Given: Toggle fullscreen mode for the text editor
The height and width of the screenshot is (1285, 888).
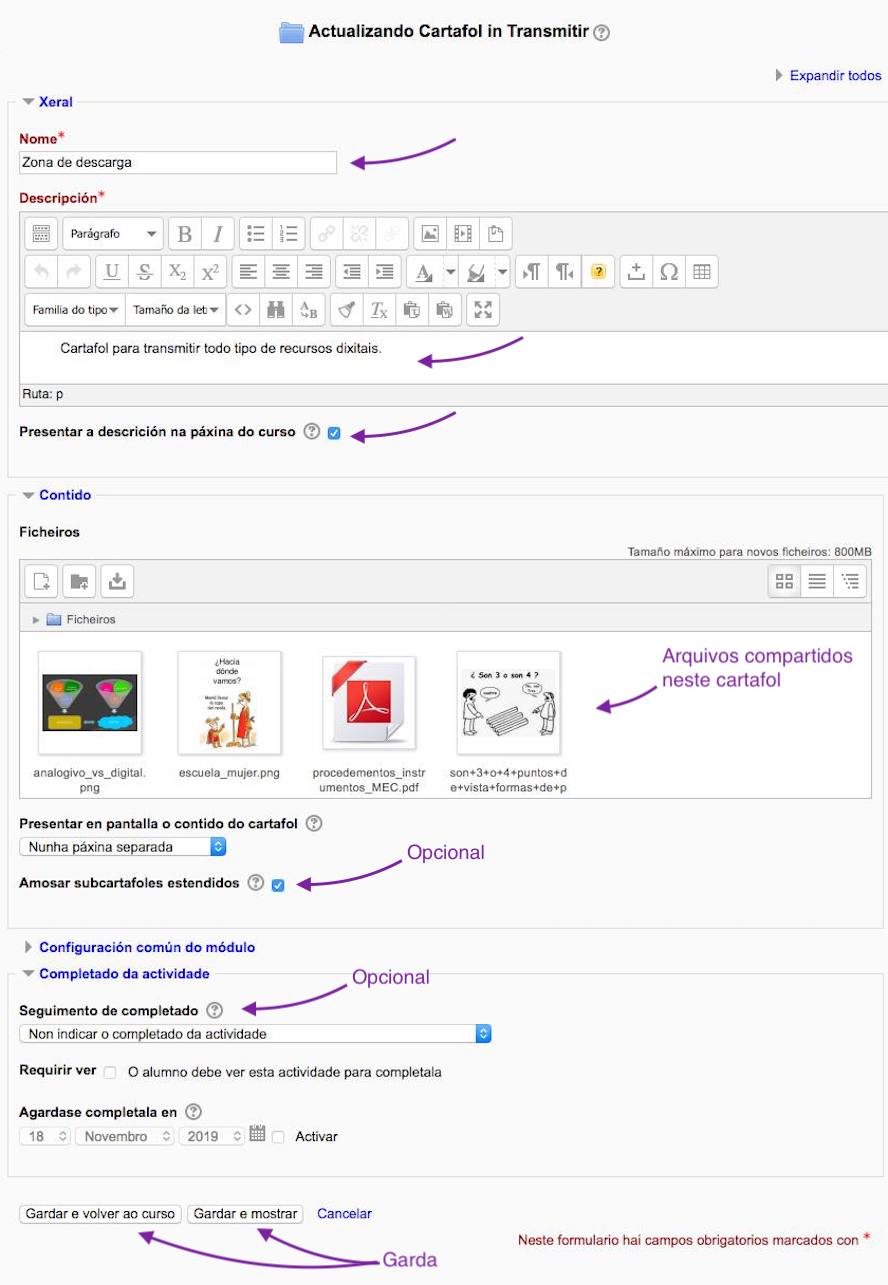Looking at the screenshot, I should tap(482, 309).
